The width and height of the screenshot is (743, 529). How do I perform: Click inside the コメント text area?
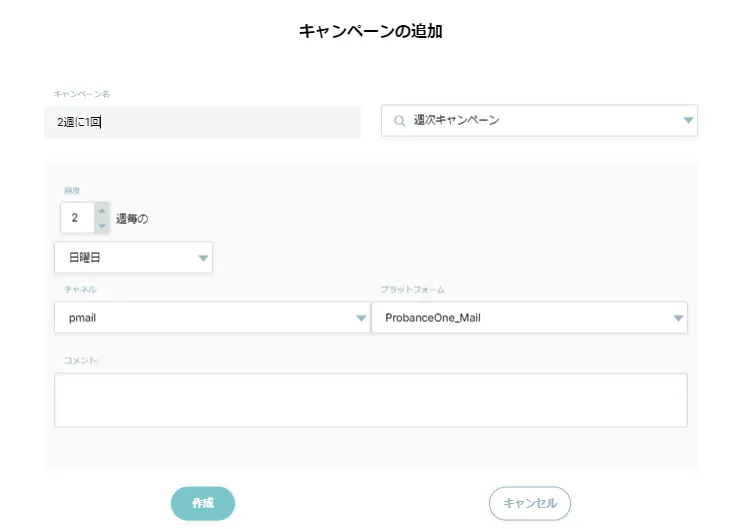click(x=370, y=400)
